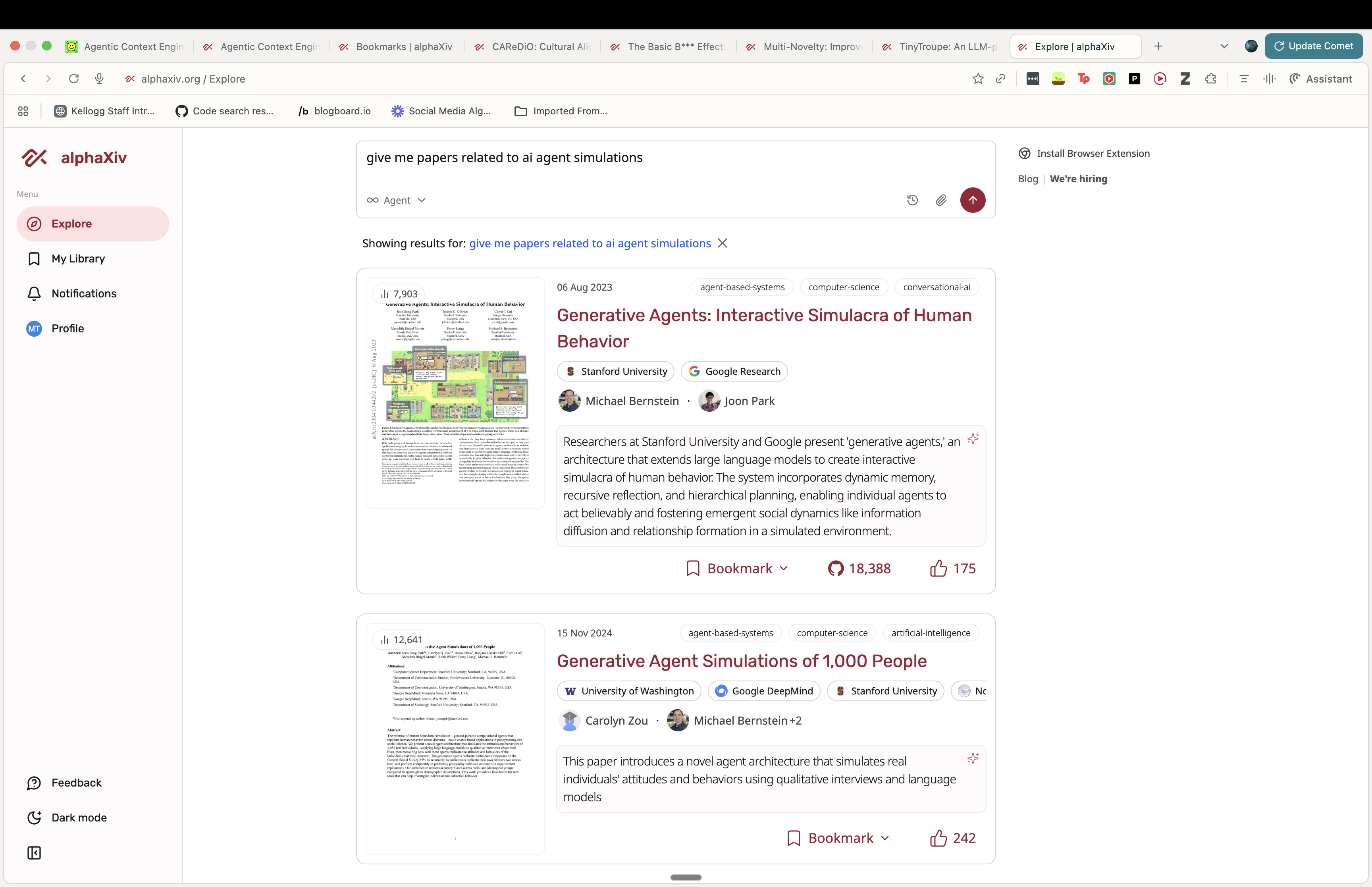Click the horizontal scrollbar at bottom
This screenshot has width=1372, height=887.
685,877
